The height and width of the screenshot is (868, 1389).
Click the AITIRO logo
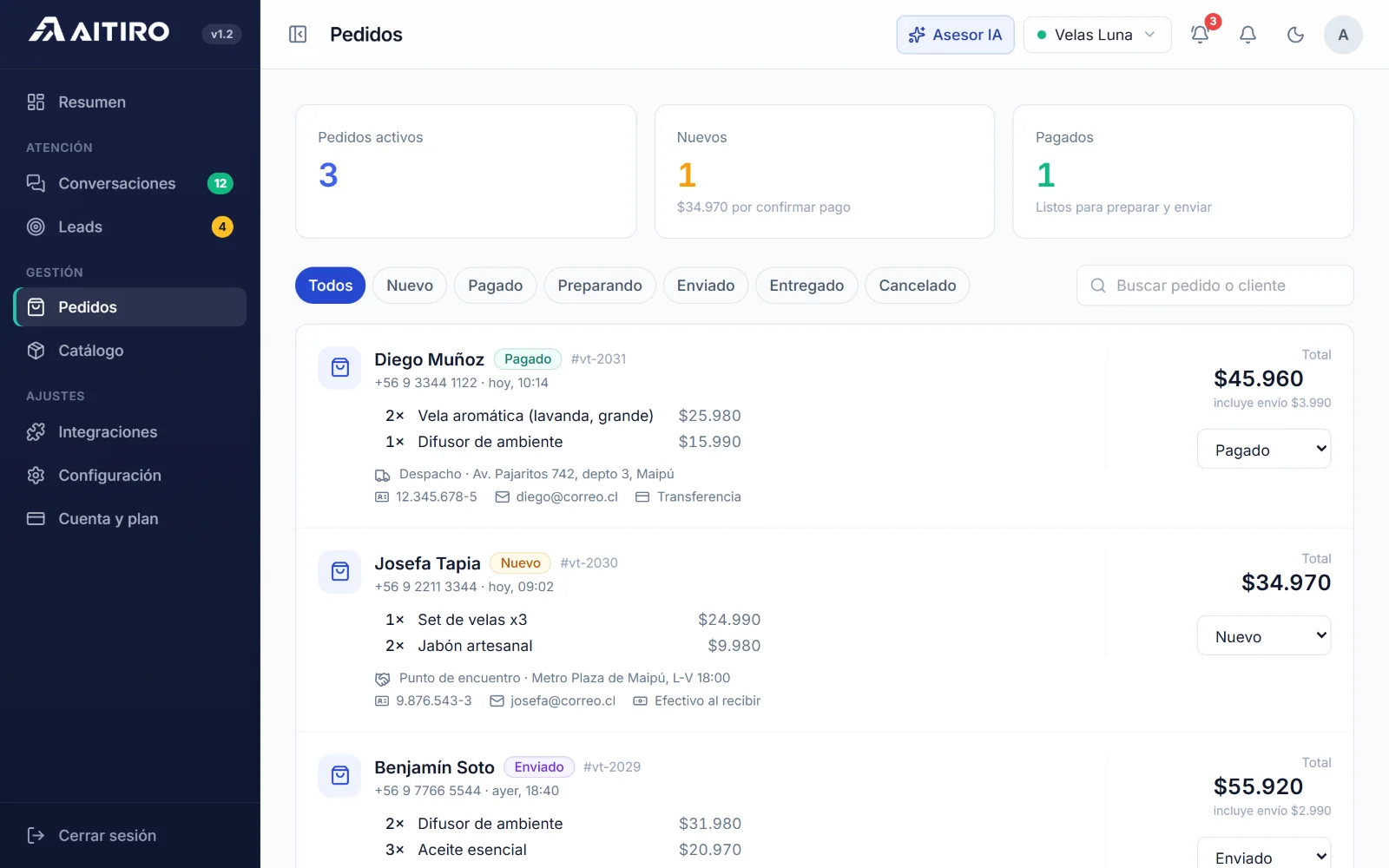pyautogui.click(x=99, y=31)
